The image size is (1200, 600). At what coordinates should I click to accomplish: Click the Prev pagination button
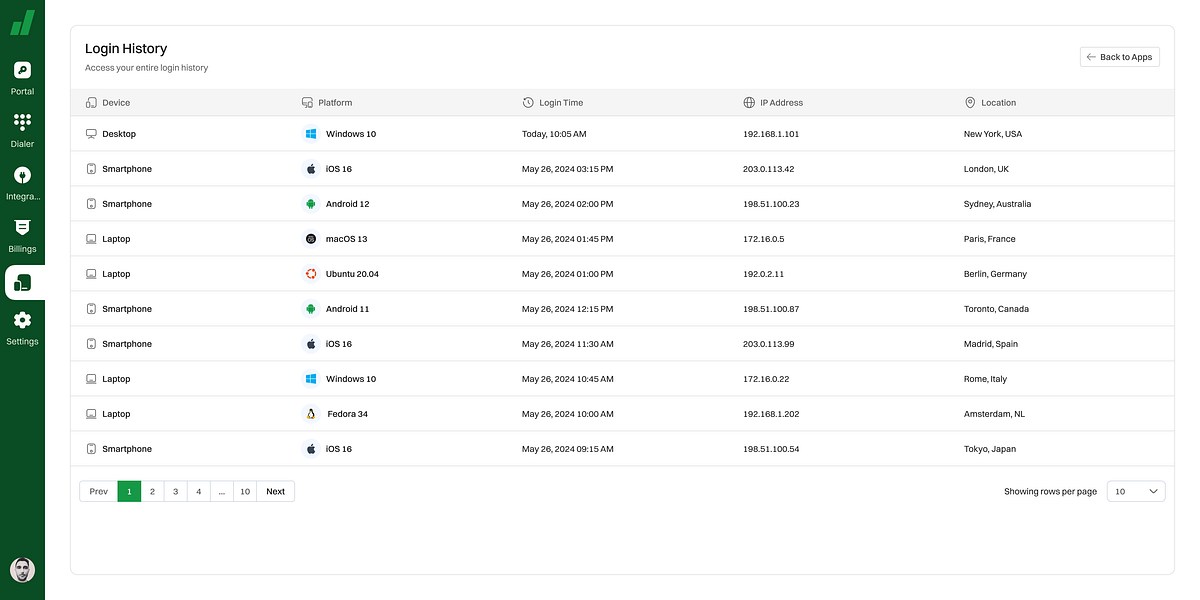[x=98, y=491]
